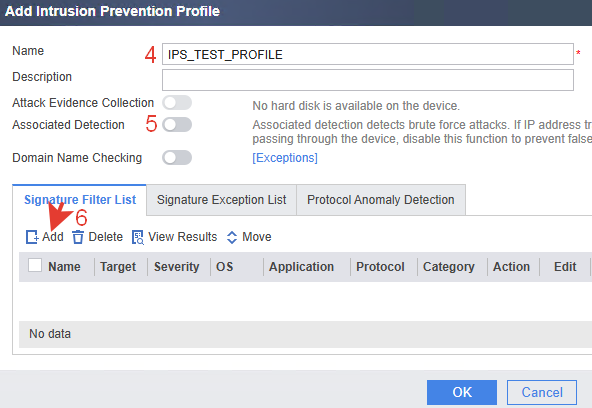592x408 pixels.
Task: Switch to Signature Exception List tab
Action: (x=221, y=200)
